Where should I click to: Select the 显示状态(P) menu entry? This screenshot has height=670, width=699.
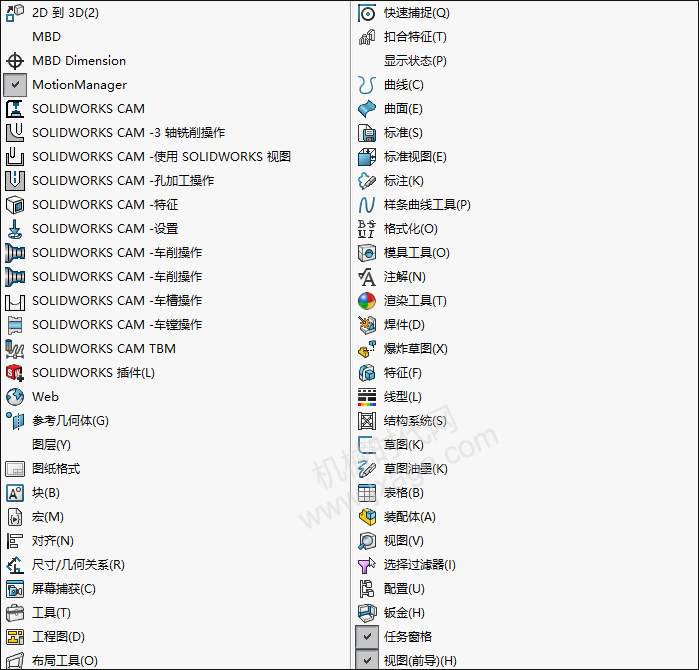(415, 61)
